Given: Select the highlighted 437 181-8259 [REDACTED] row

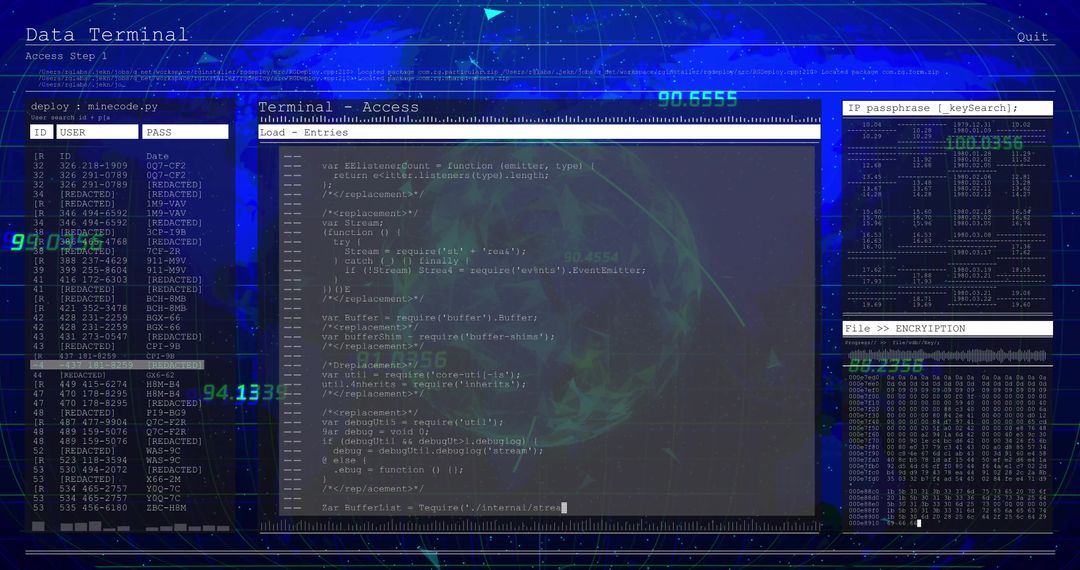Looking at the screenshot, I should click(x=117, y=365).
